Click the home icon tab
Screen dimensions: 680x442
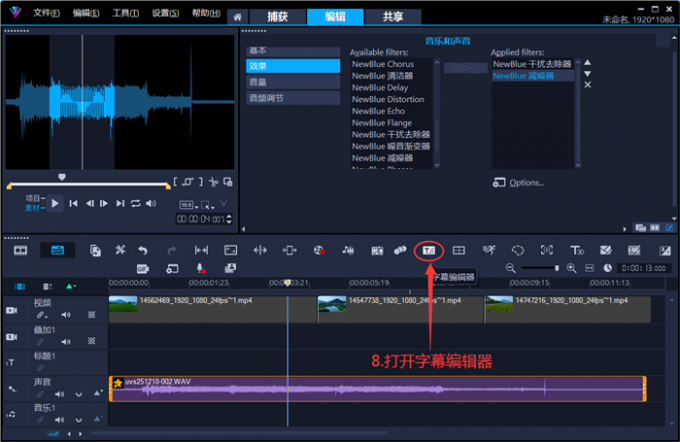pyautogui.click(x=237, y=17)
